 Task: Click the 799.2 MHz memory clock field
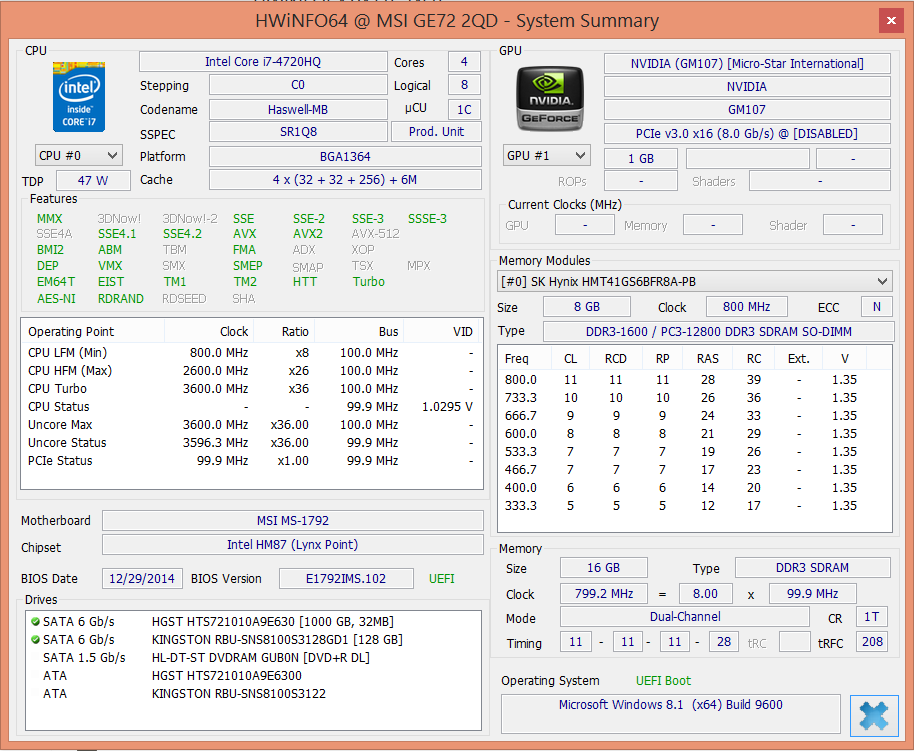603,594
